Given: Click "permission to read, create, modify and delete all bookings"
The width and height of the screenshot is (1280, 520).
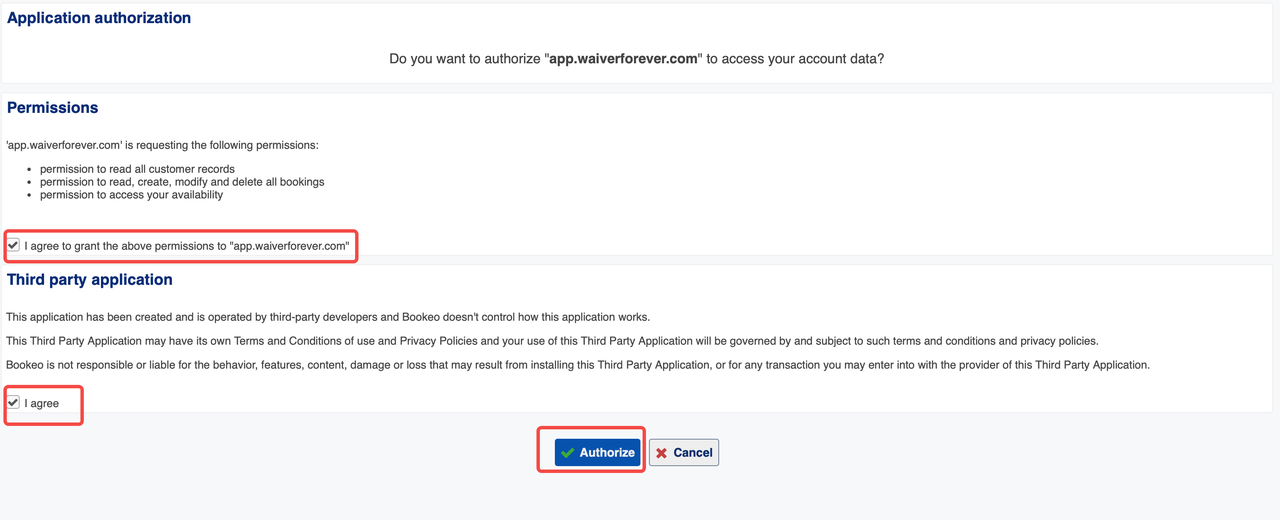Looking at the screenshot, I should tap(182, 182).
